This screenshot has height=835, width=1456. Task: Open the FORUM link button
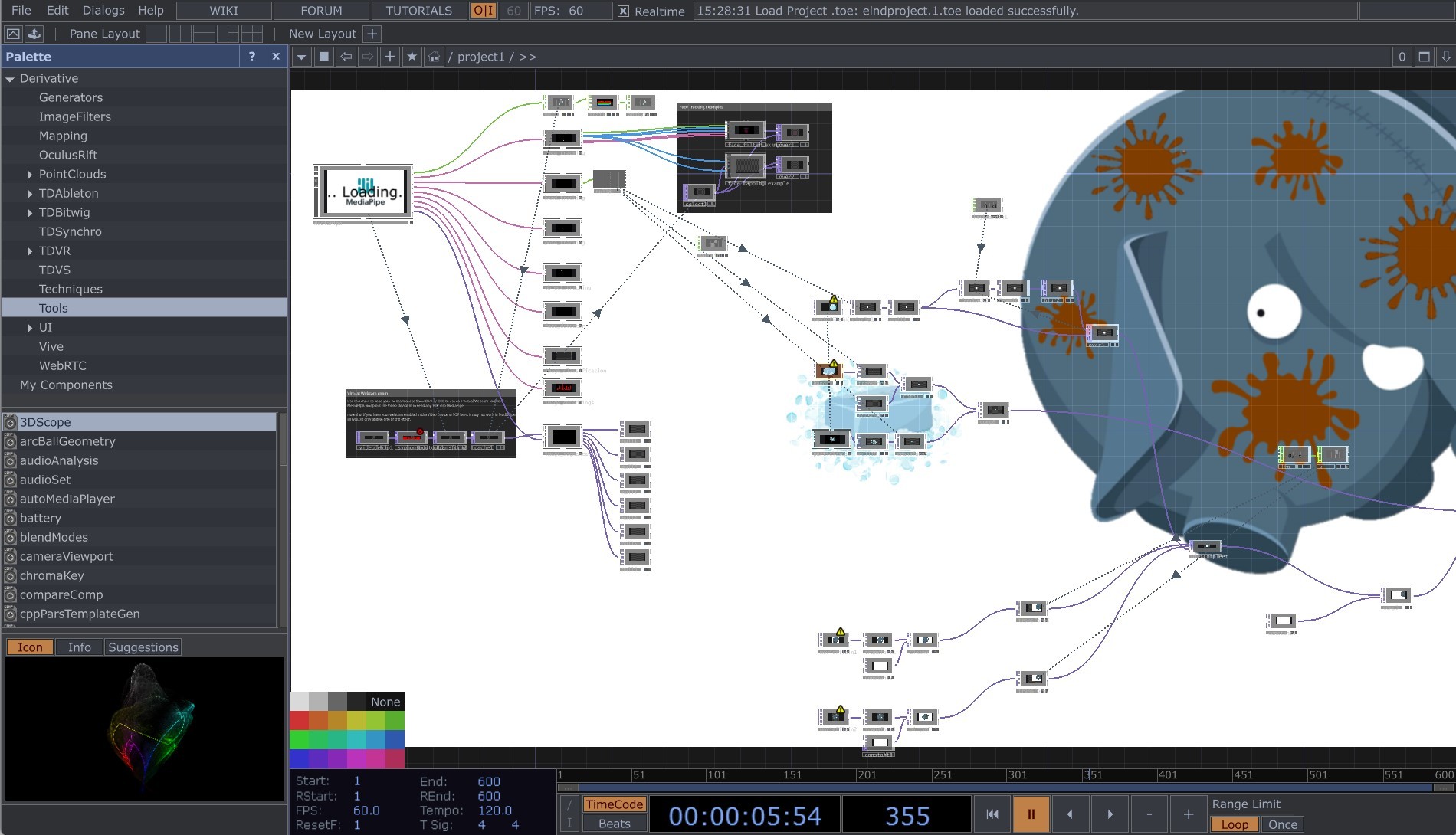(321, 11)
